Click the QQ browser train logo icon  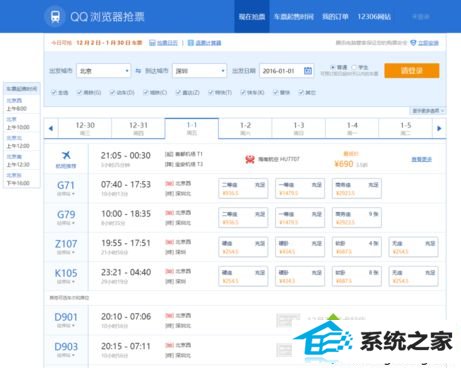[x=55, y=16]
